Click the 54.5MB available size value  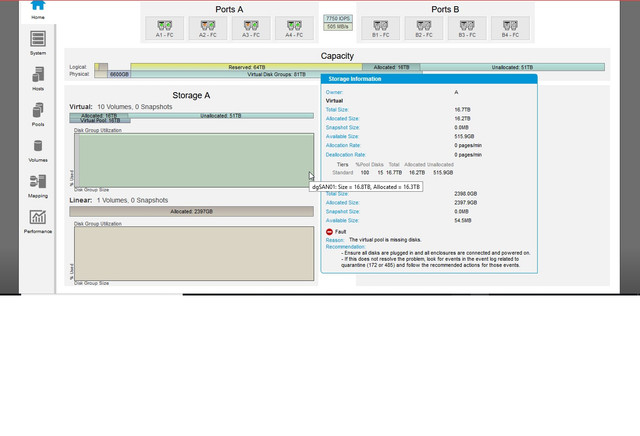coord(463,220)
